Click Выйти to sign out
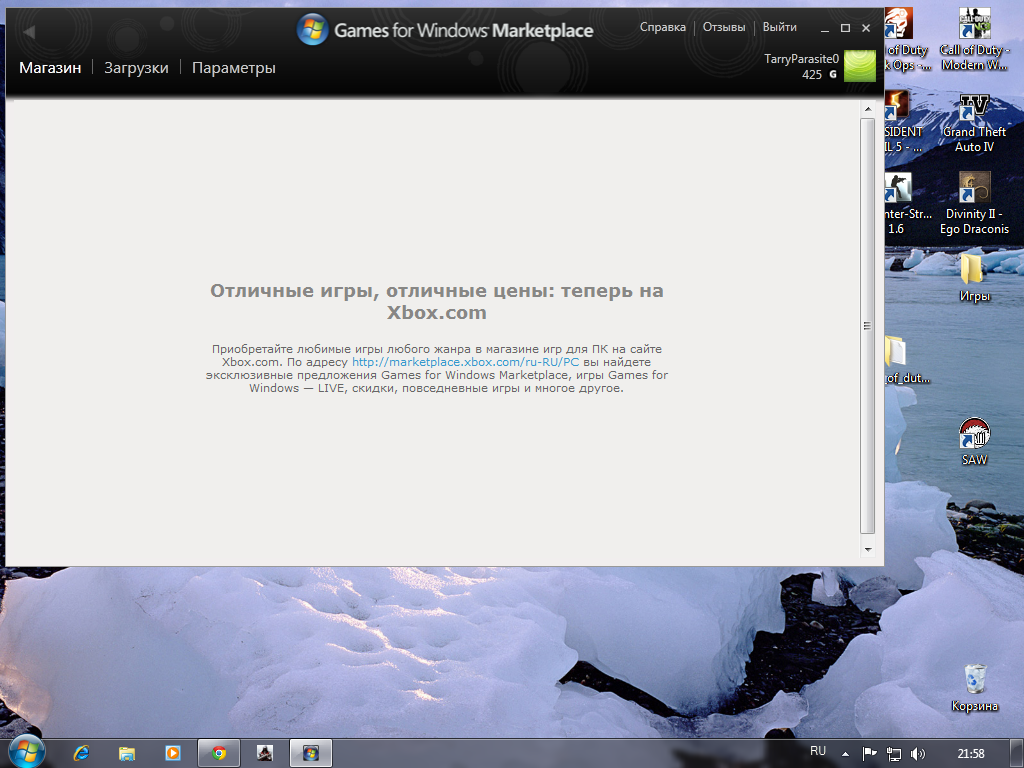Image resolution: width=1024 pixels, height=768 pixels. click(779, 27)
